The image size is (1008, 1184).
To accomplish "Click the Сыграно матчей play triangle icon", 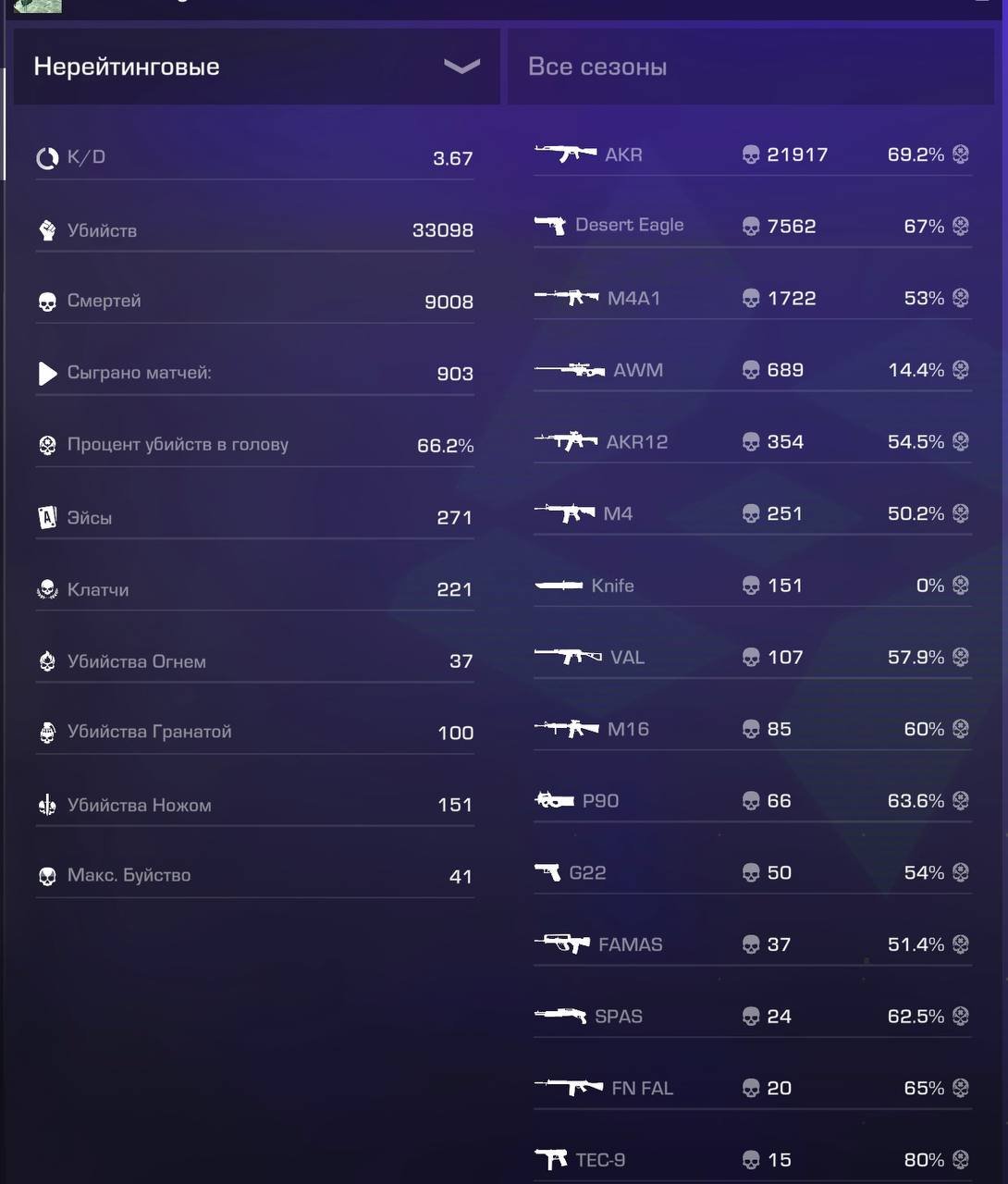I will tap(47, 373).
